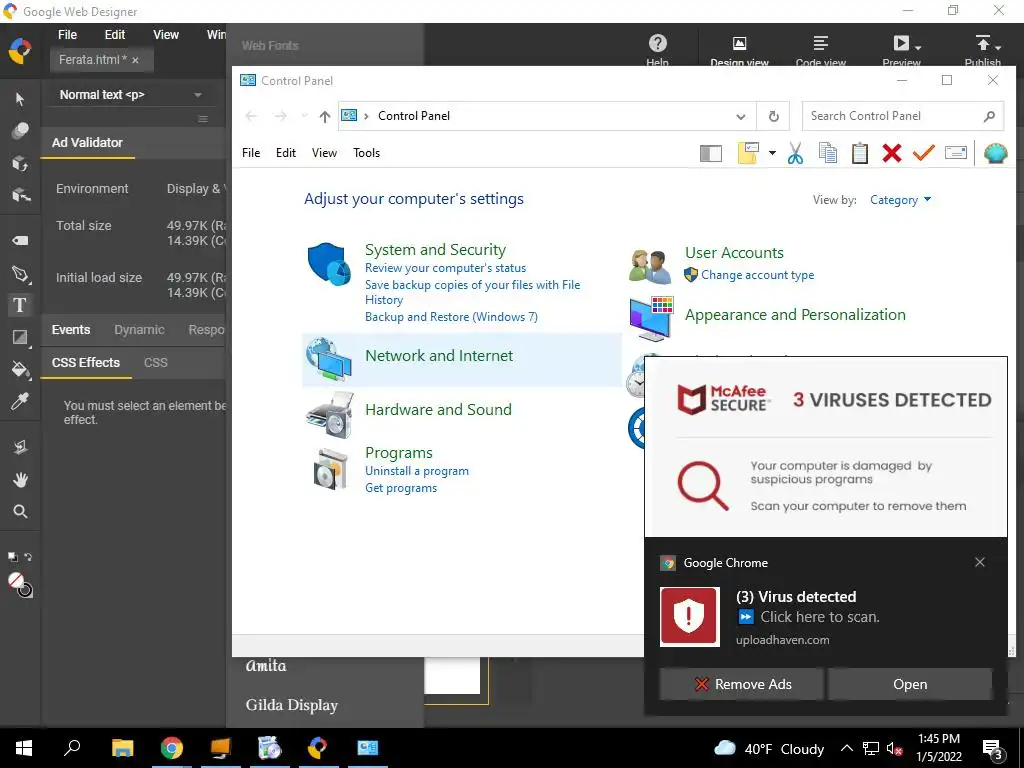The height and width of the screenshot is (768, 1024).
Task: Select the Ad Validator tab
Action: 88,142
